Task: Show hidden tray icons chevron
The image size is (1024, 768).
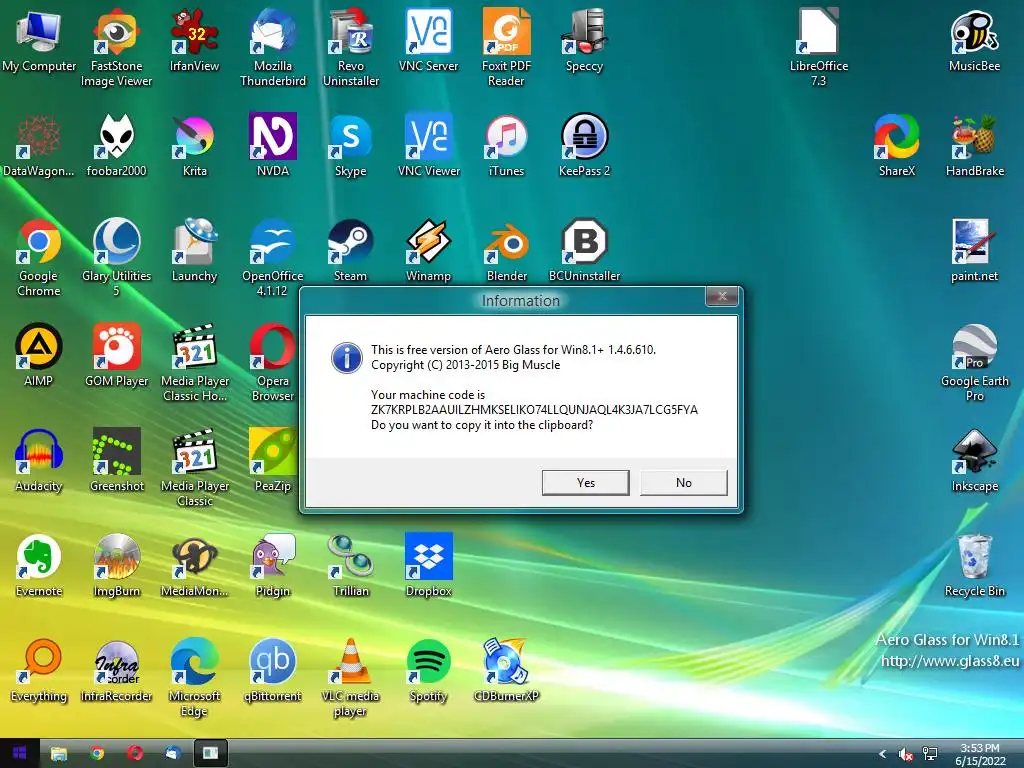Action: (x=882, y=754)
